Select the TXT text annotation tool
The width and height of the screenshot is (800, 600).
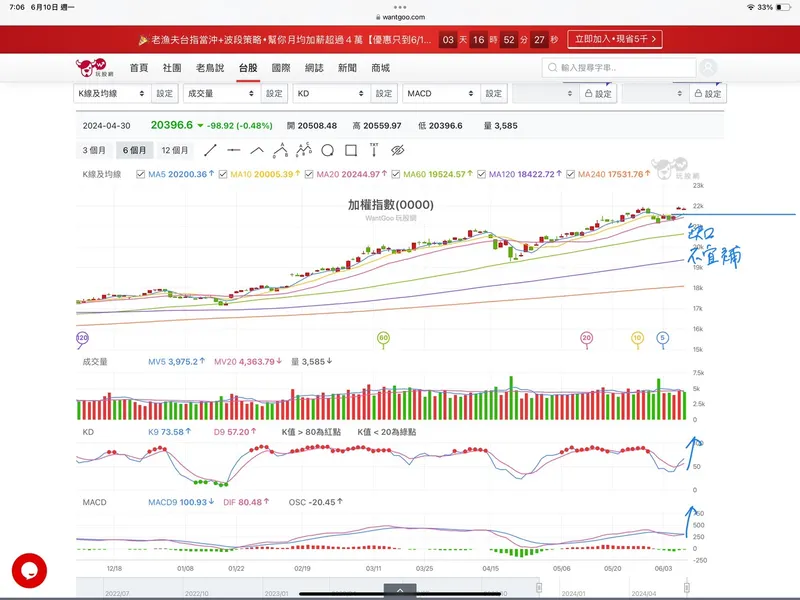(x=374, y=149)
